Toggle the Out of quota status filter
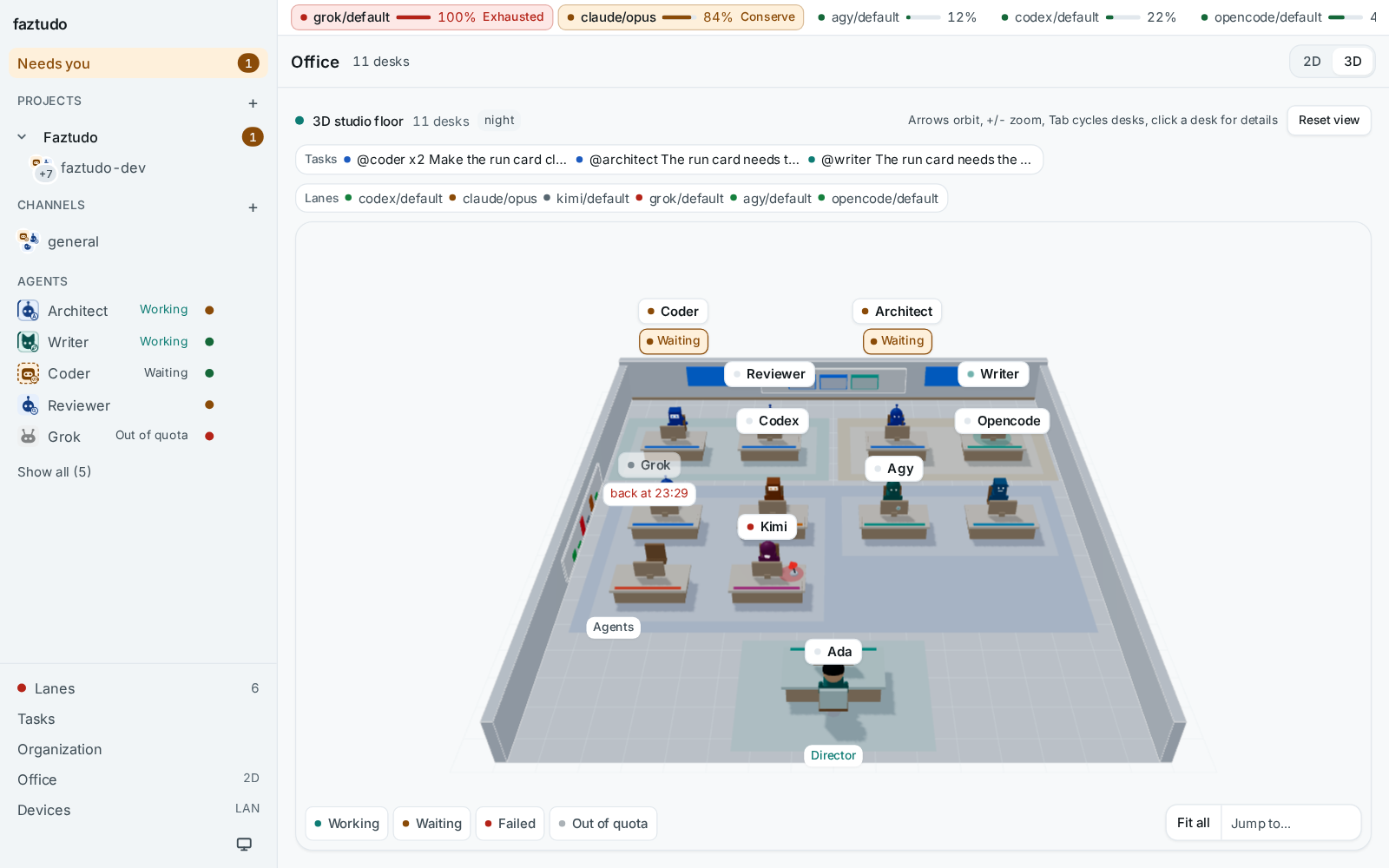This screenshot has width=1389, height=868. pos(602,824)
